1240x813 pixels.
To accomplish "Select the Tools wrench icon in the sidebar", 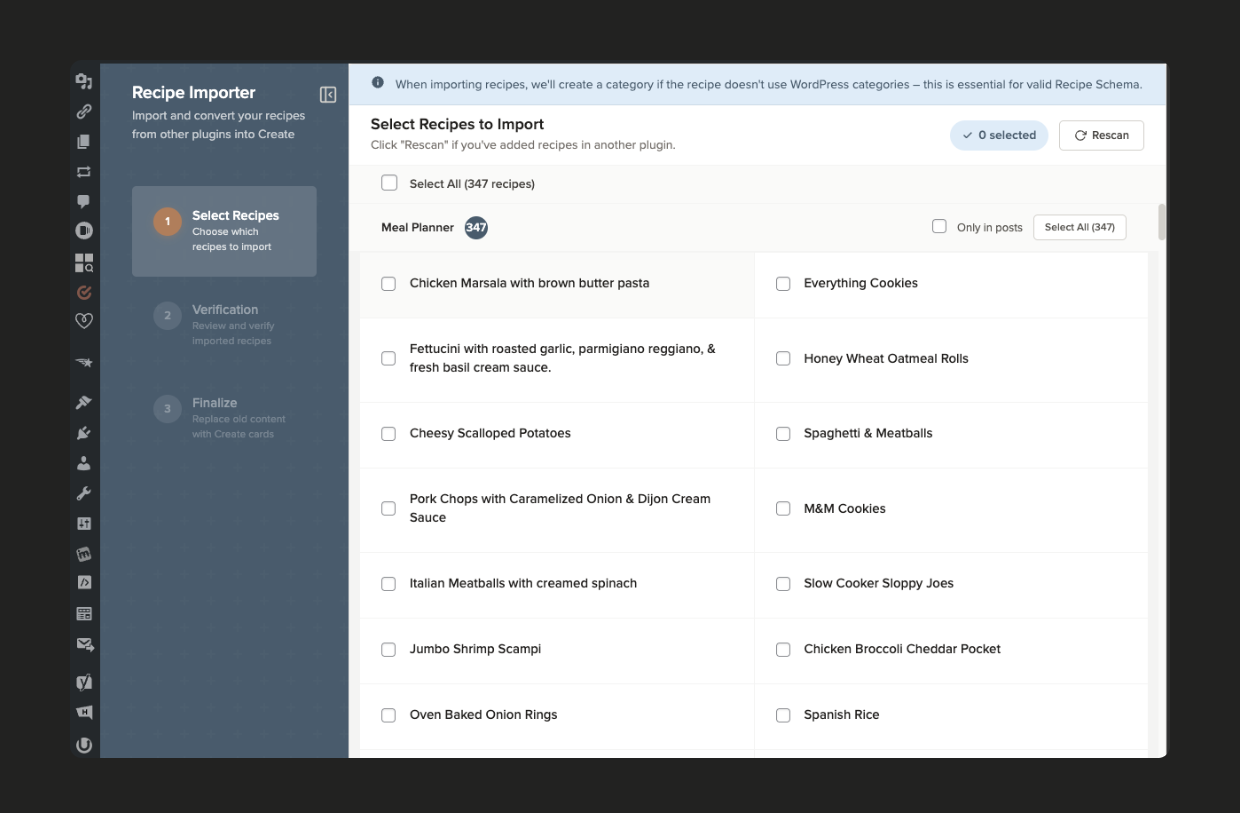I will pos(85,490).
